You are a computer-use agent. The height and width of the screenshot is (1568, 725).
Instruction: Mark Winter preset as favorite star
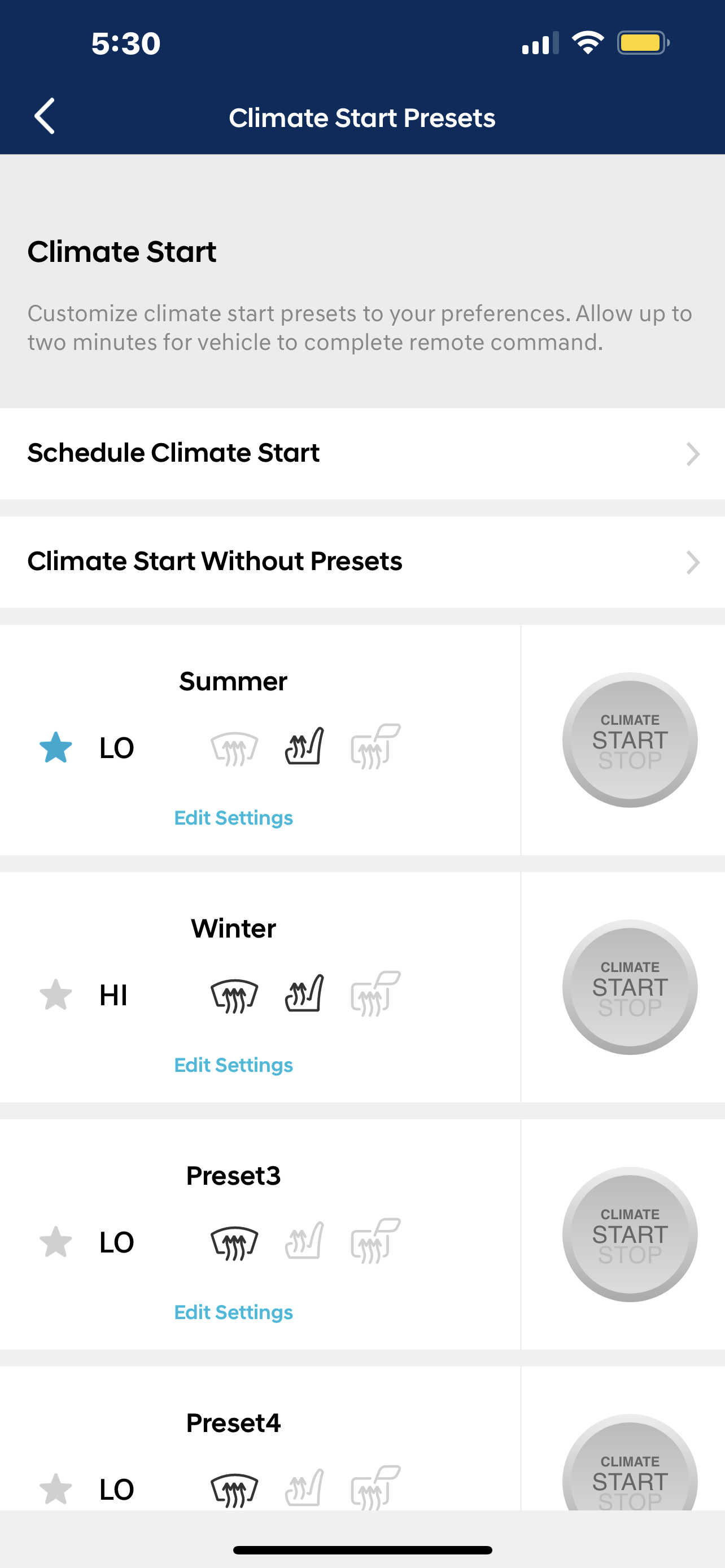56,995
